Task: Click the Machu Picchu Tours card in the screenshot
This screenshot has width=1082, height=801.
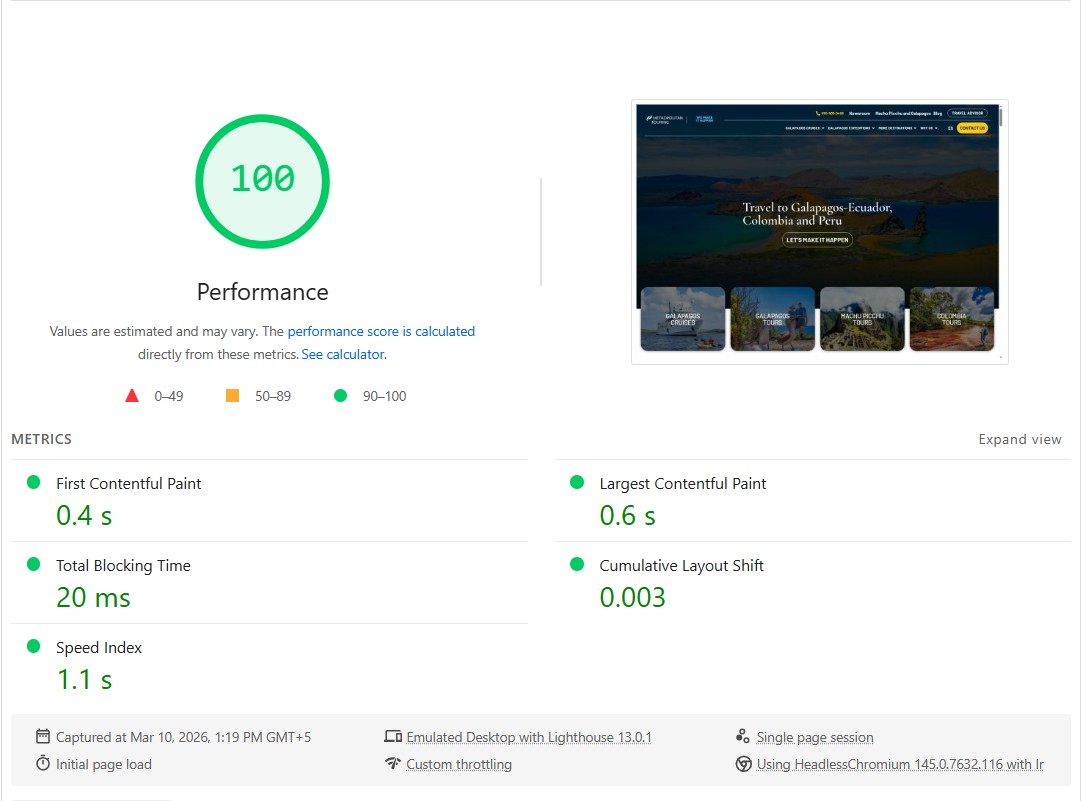Action: [862, 320]
